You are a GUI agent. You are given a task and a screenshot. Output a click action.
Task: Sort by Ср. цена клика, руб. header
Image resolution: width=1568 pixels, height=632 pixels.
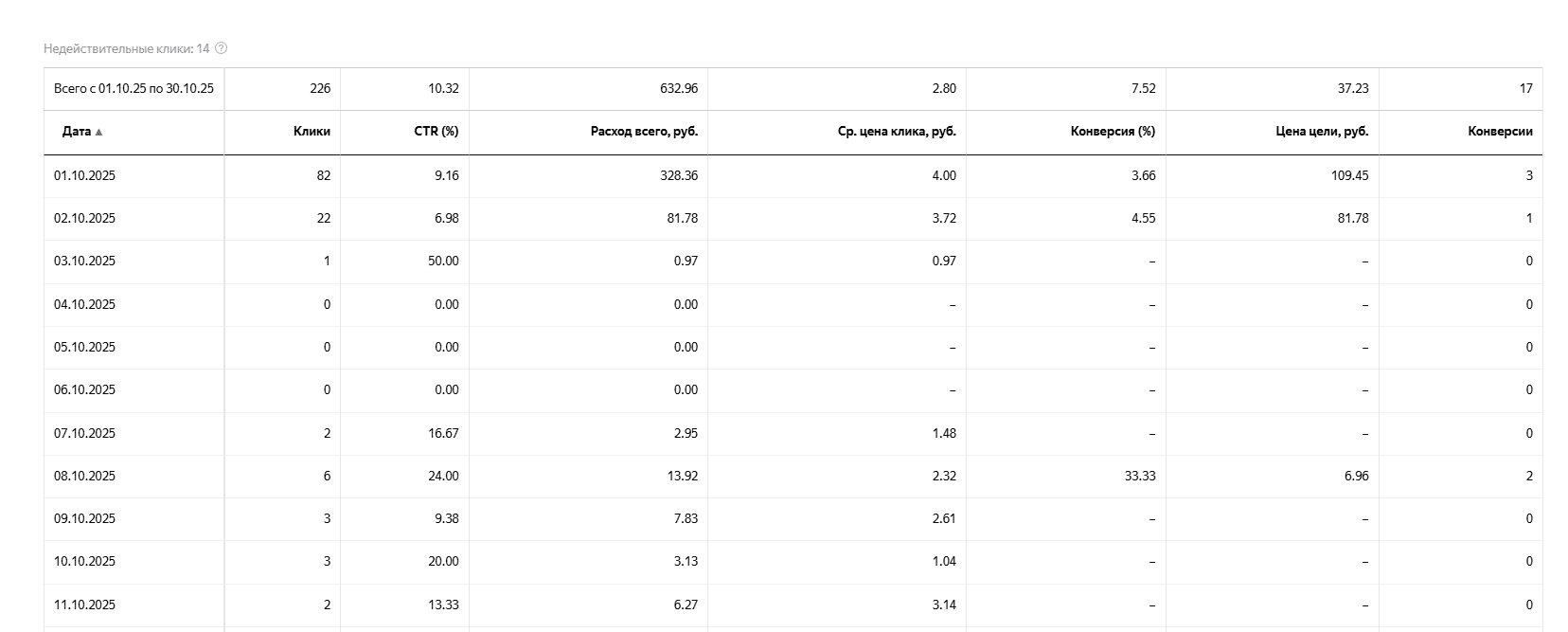(897, 132)
